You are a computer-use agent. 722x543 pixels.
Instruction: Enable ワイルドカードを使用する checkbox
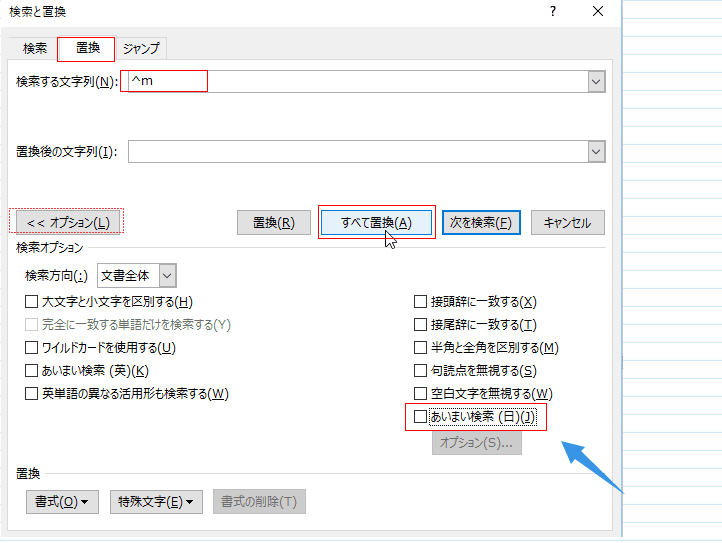click(x=31, y=347)
